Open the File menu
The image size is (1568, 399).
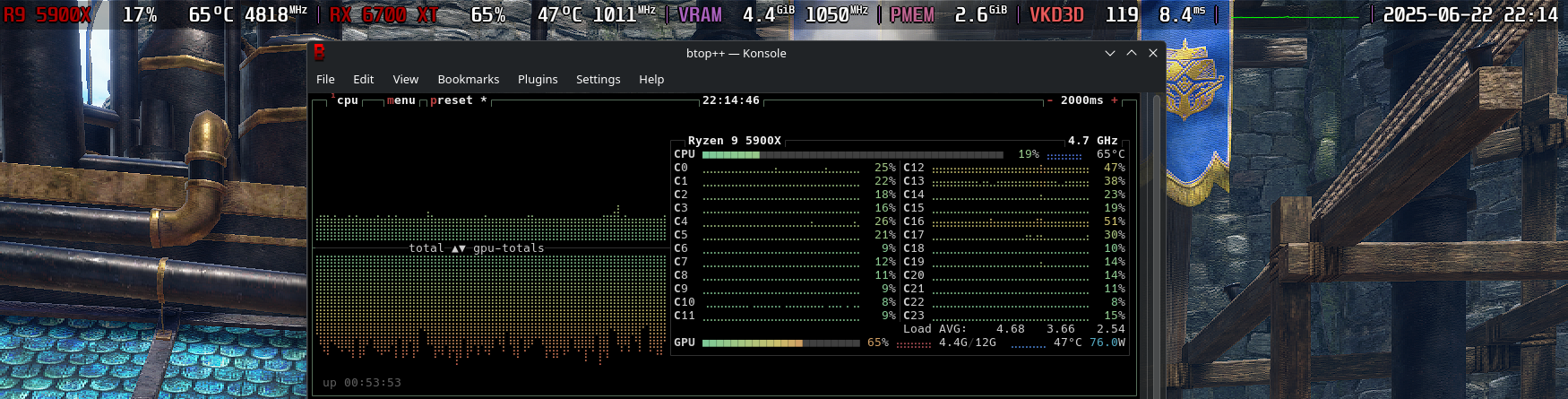(x=325, y=79)
